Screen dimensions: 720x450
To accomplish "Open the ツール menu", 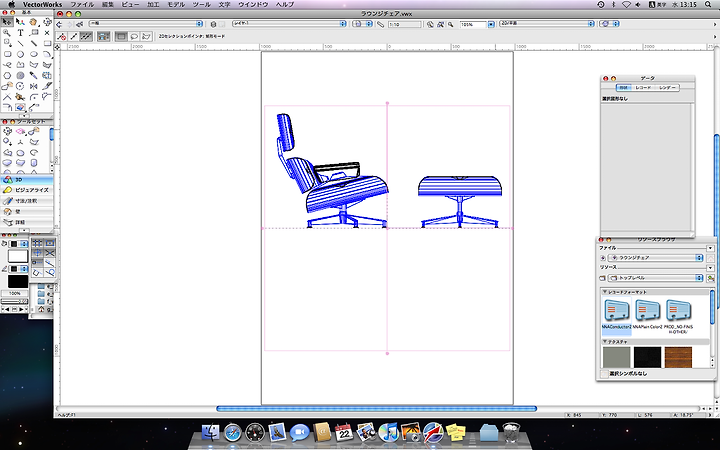I will 201,5.
